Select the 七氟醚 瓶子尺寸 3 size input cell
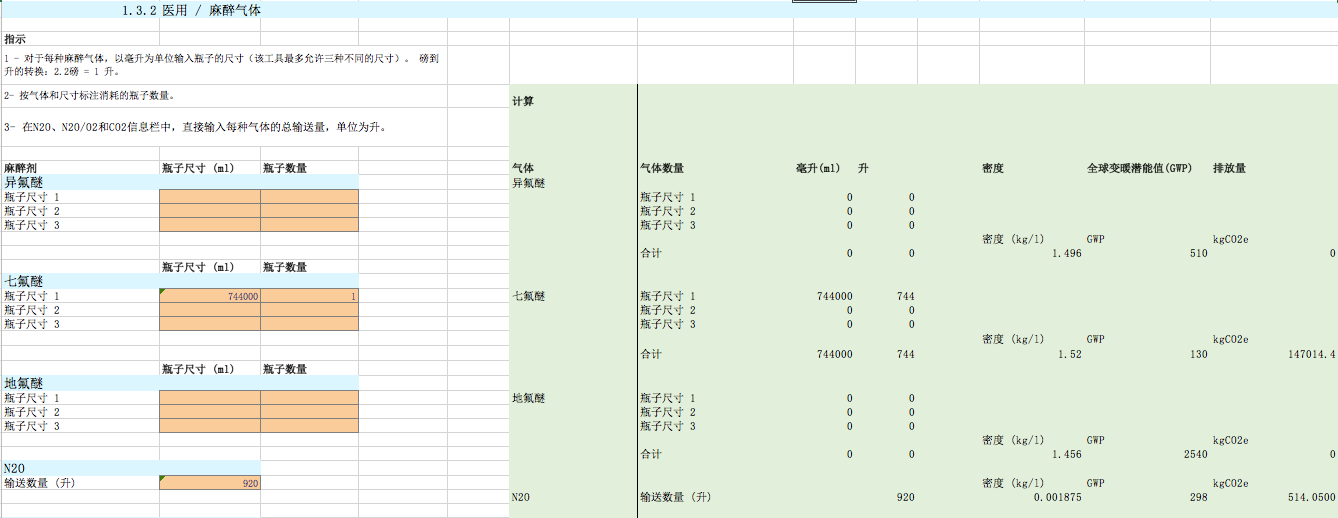Viewport: 1338px width, 518px height. [210, 324]
